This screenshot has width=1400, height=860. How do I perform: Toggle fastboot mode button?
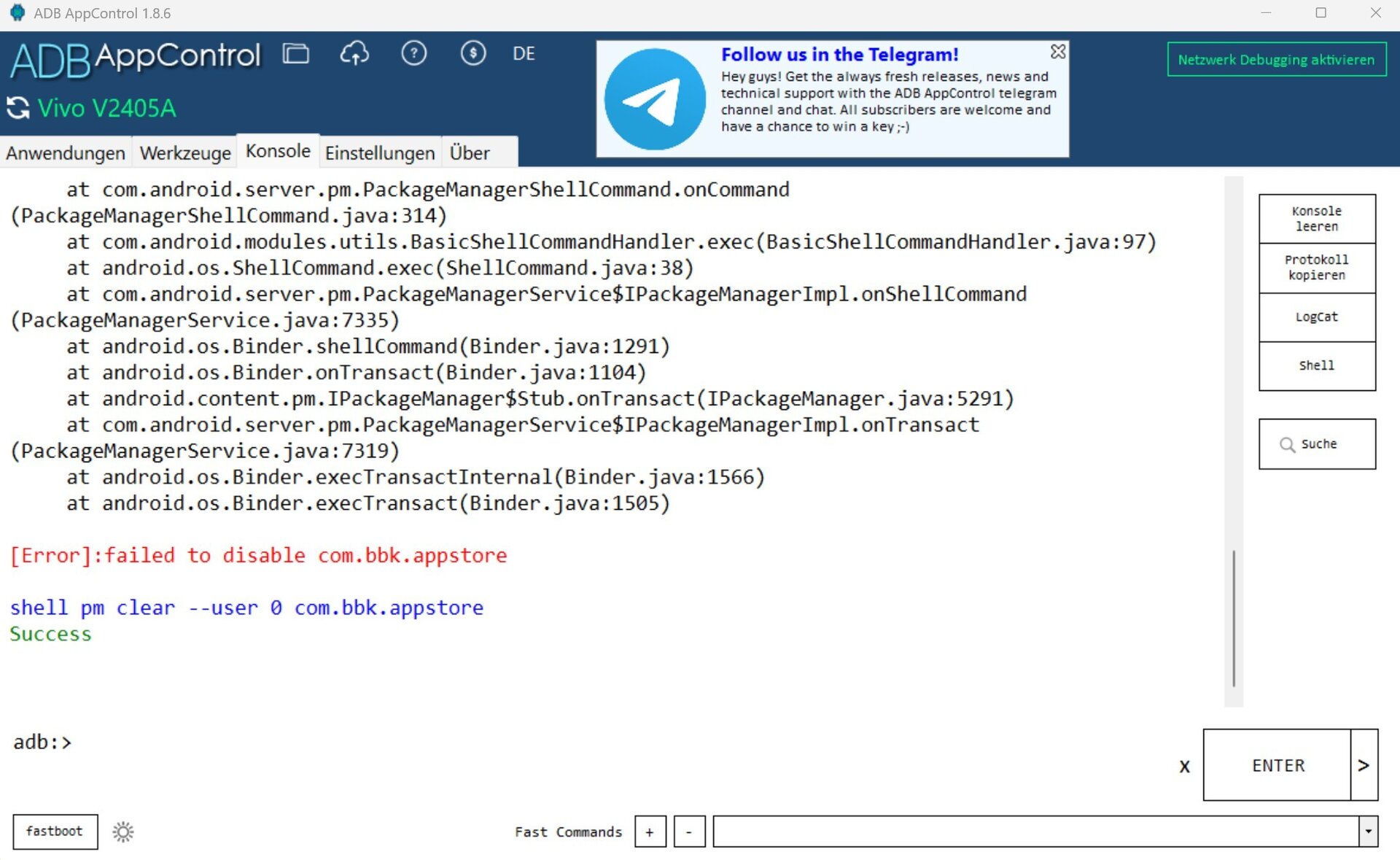pos(55,832)
